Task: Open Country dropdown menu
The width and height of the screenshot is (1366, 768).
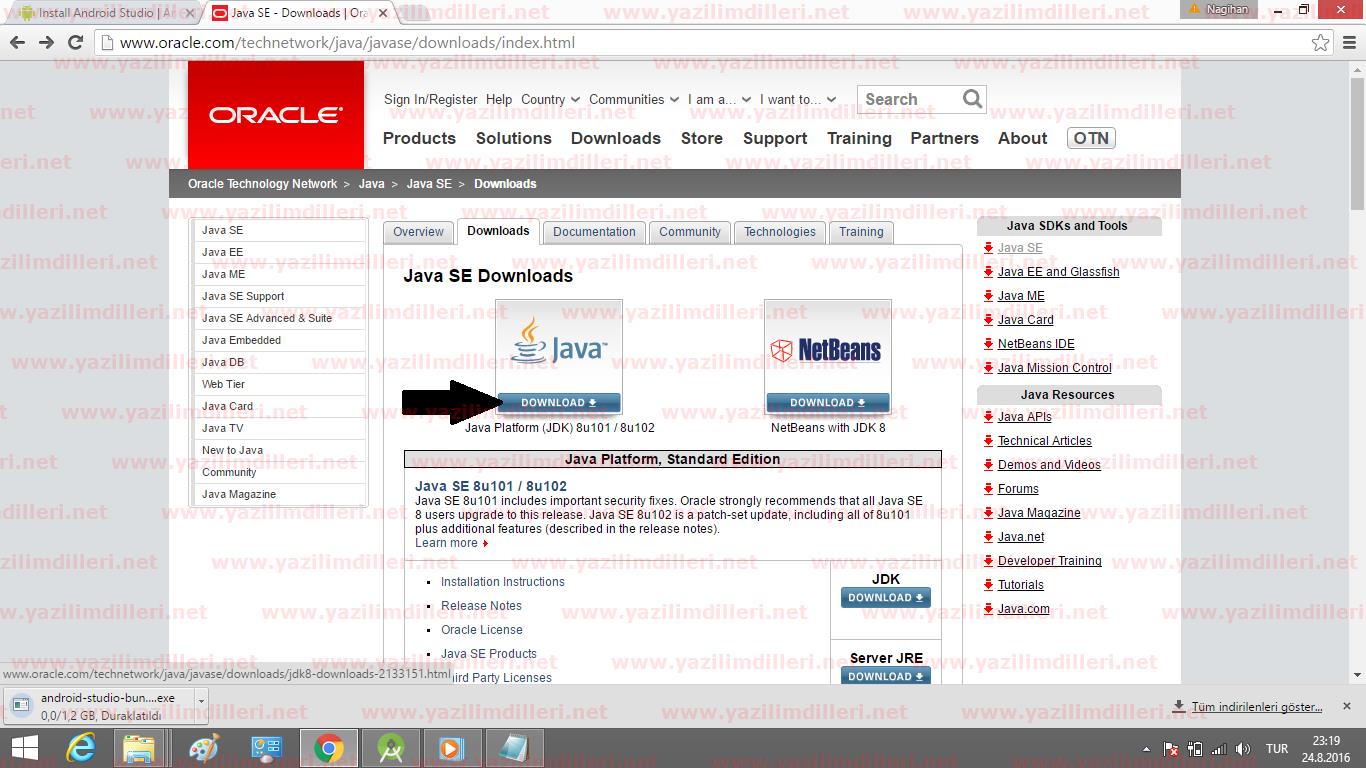Action: 550,99
